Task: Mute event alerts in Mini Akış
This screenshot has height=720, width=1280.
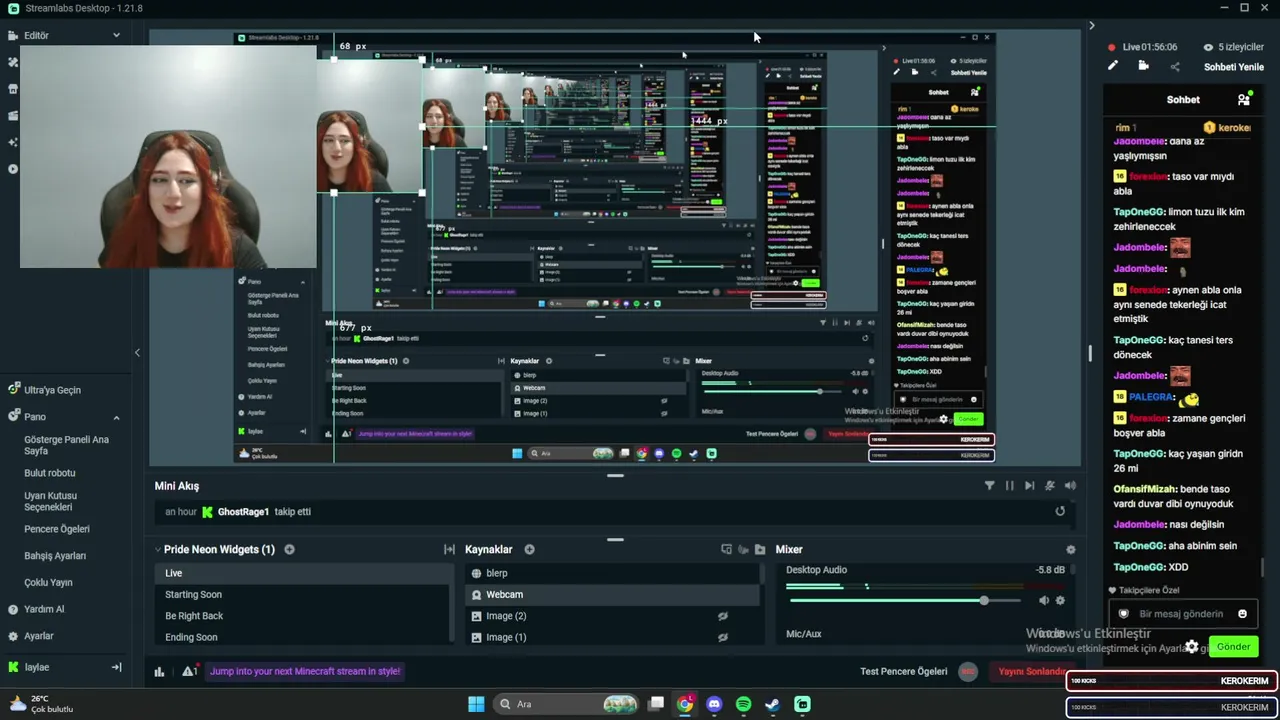Action: [1050, 486]
